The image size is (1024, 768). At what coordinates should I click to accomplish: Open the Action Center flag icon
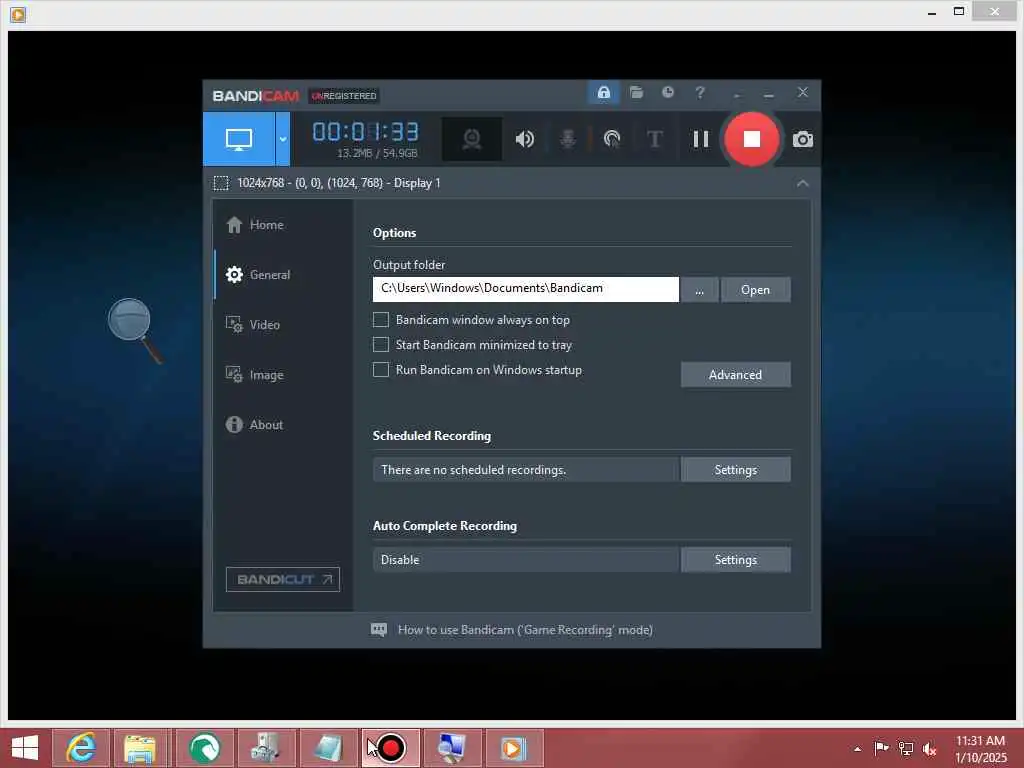[x=881, y=748]
